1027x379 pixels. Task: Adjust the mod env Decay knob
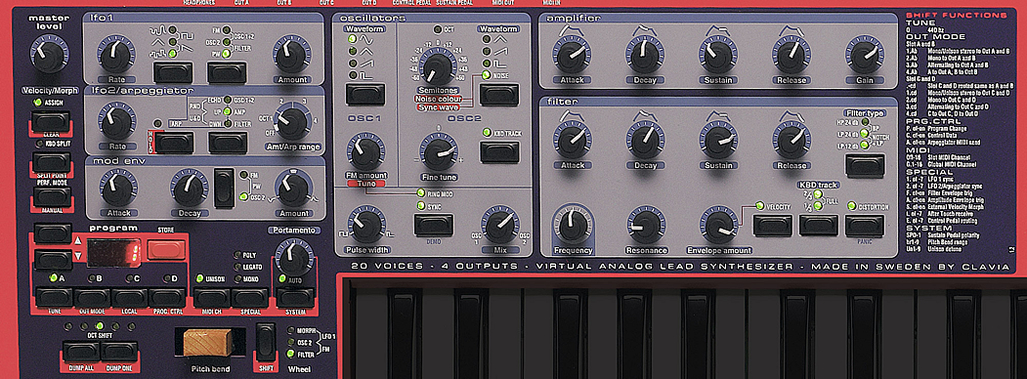(189, 189)
